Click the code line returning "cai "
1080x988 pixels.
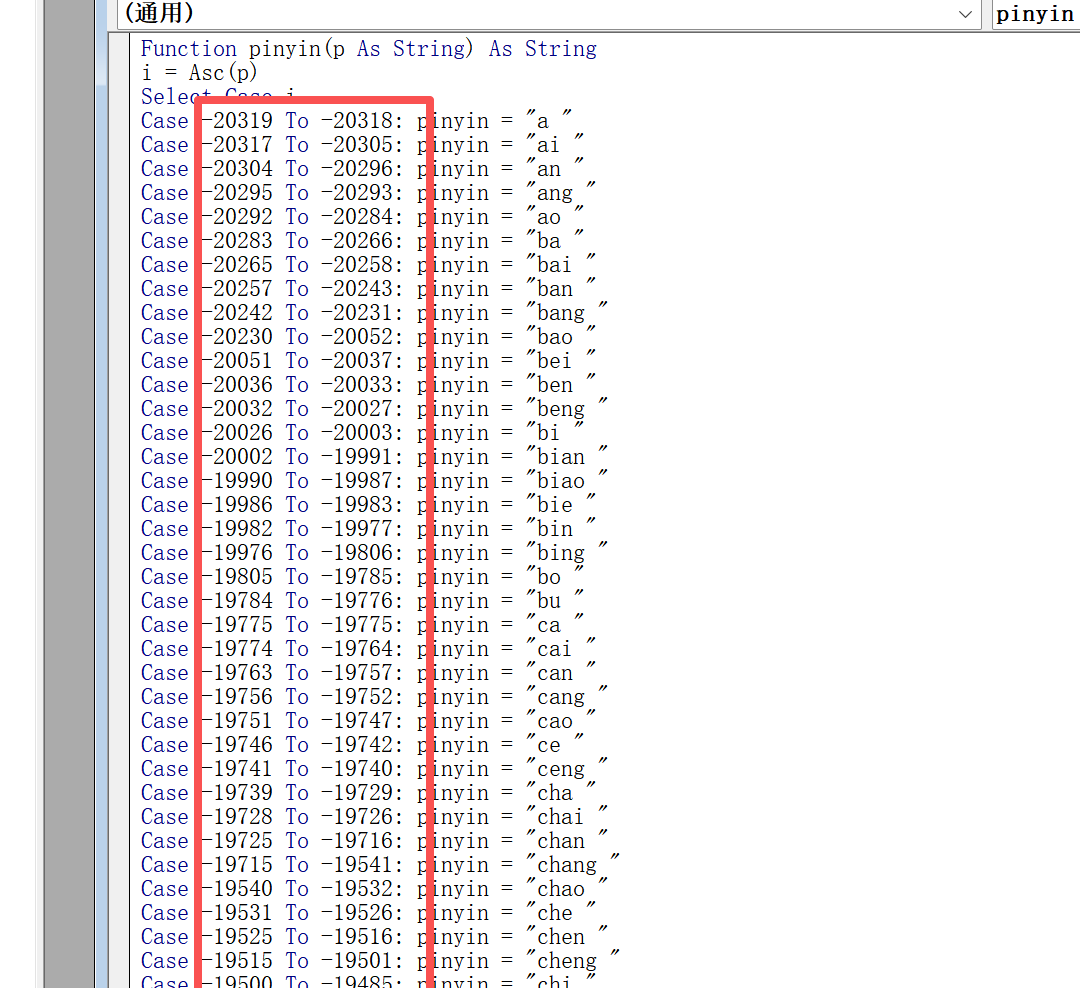368,649
